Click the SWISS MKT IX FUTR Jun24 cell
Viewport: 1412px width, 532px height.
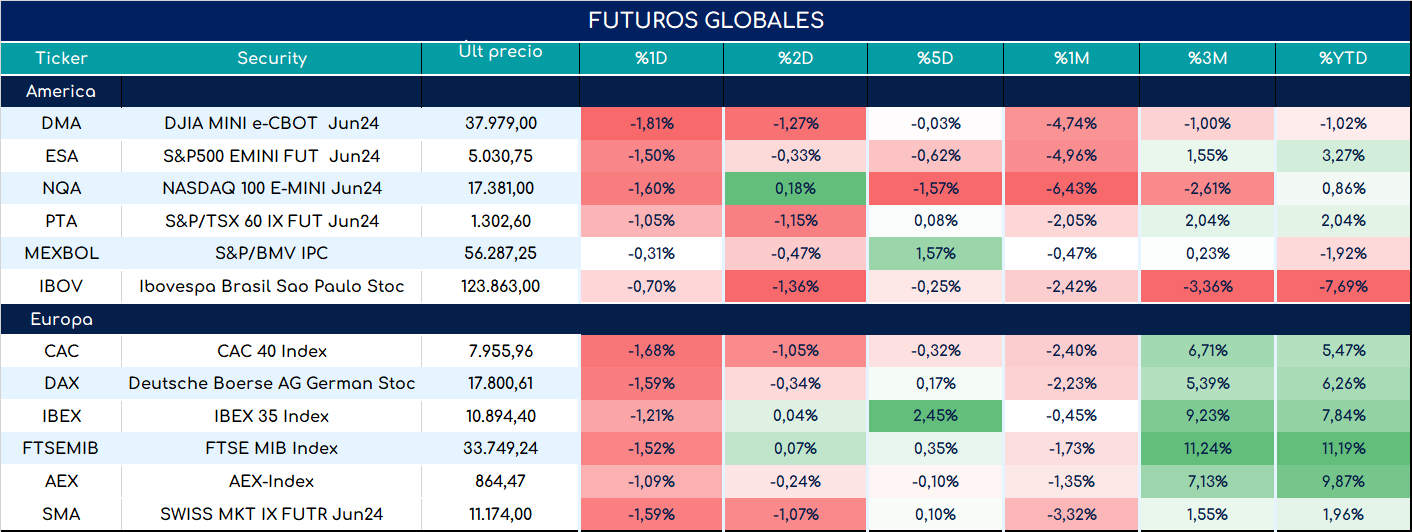[x=271, y=514]
